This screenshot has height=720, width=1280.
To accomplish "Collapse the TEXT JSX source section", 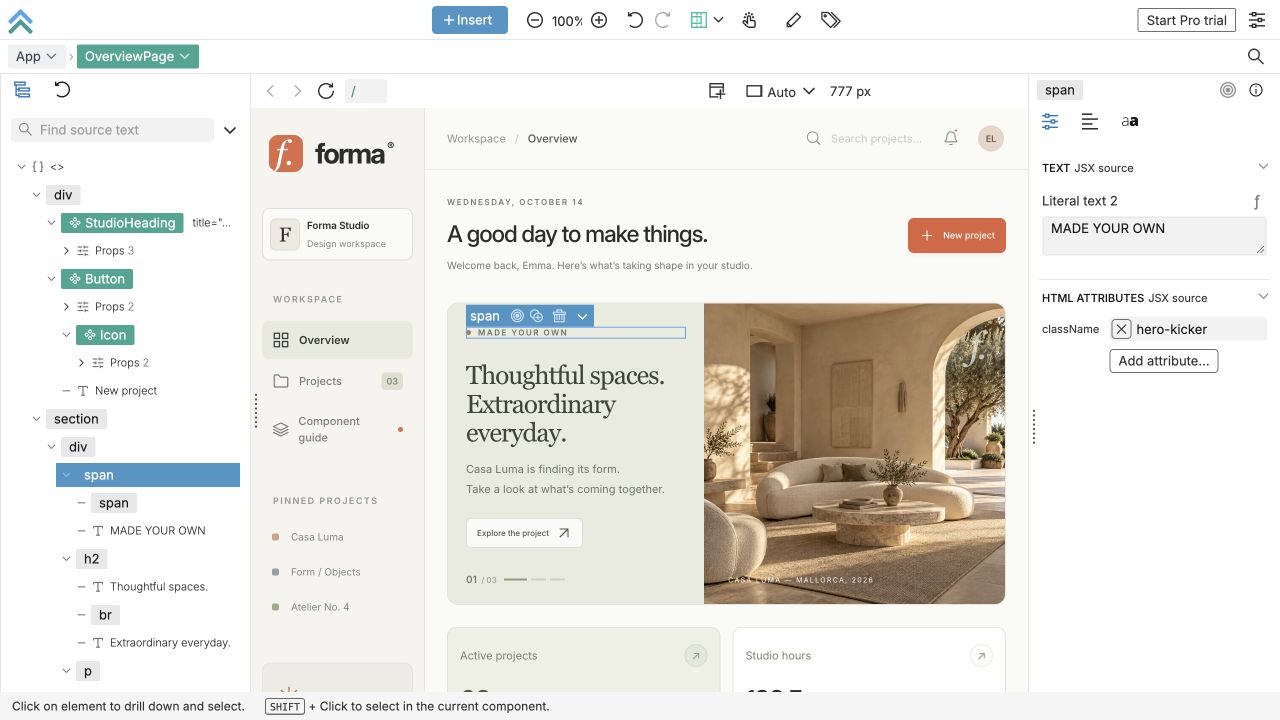I will (x=1263, y=167).
